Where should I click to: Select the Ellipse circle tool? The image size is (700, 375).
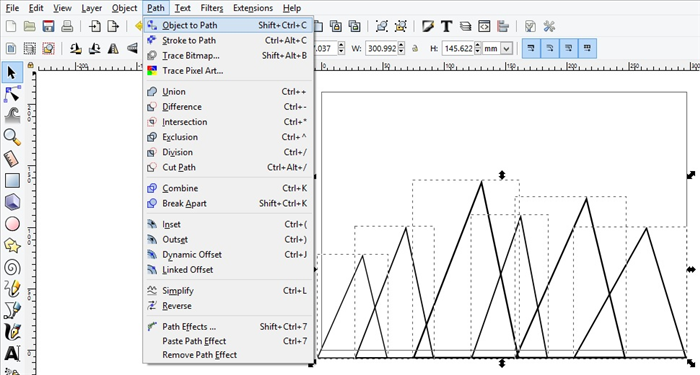tap(12, 224)
